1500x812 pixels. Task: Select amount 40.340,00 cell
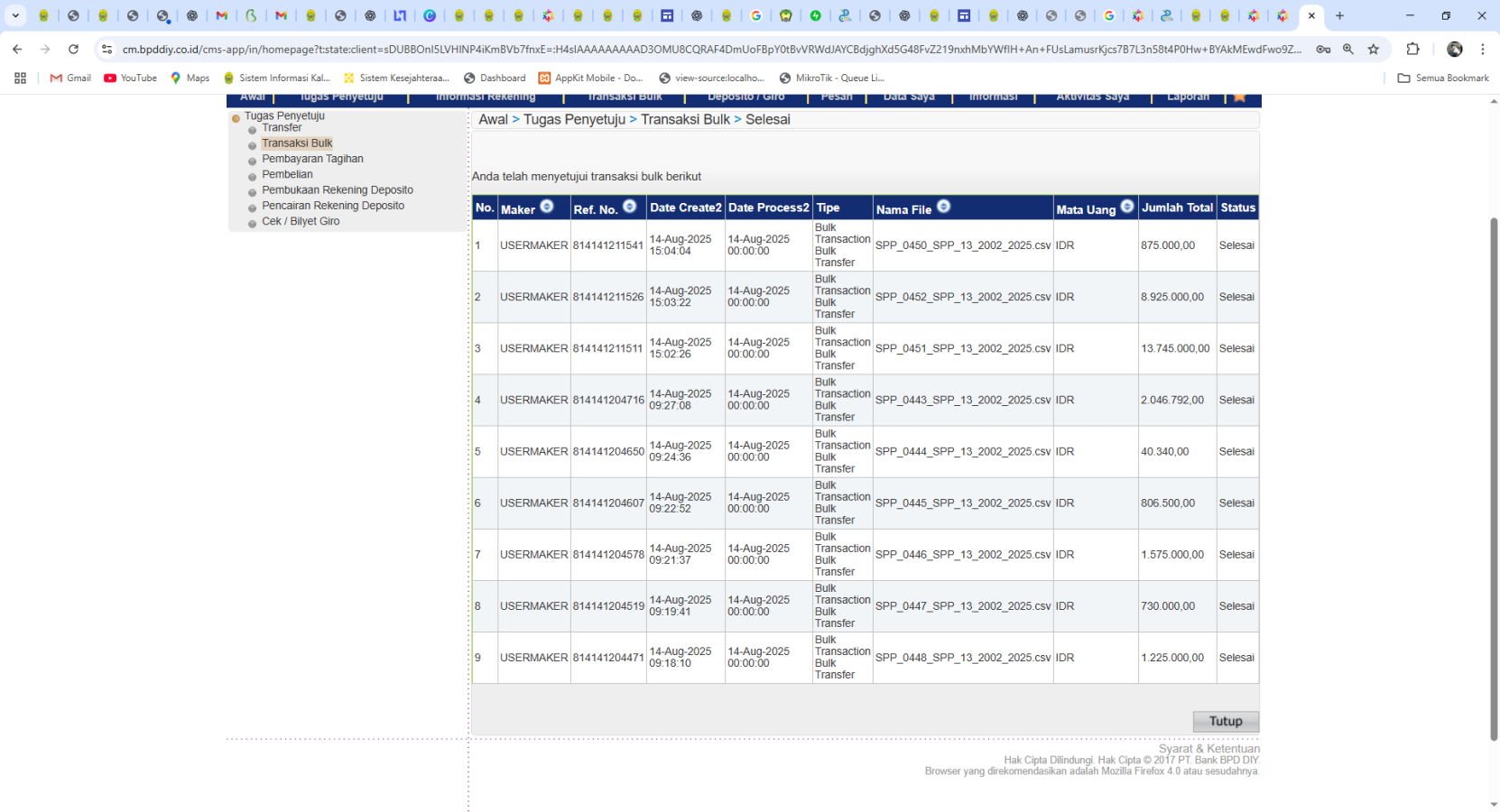[1177, 451]
